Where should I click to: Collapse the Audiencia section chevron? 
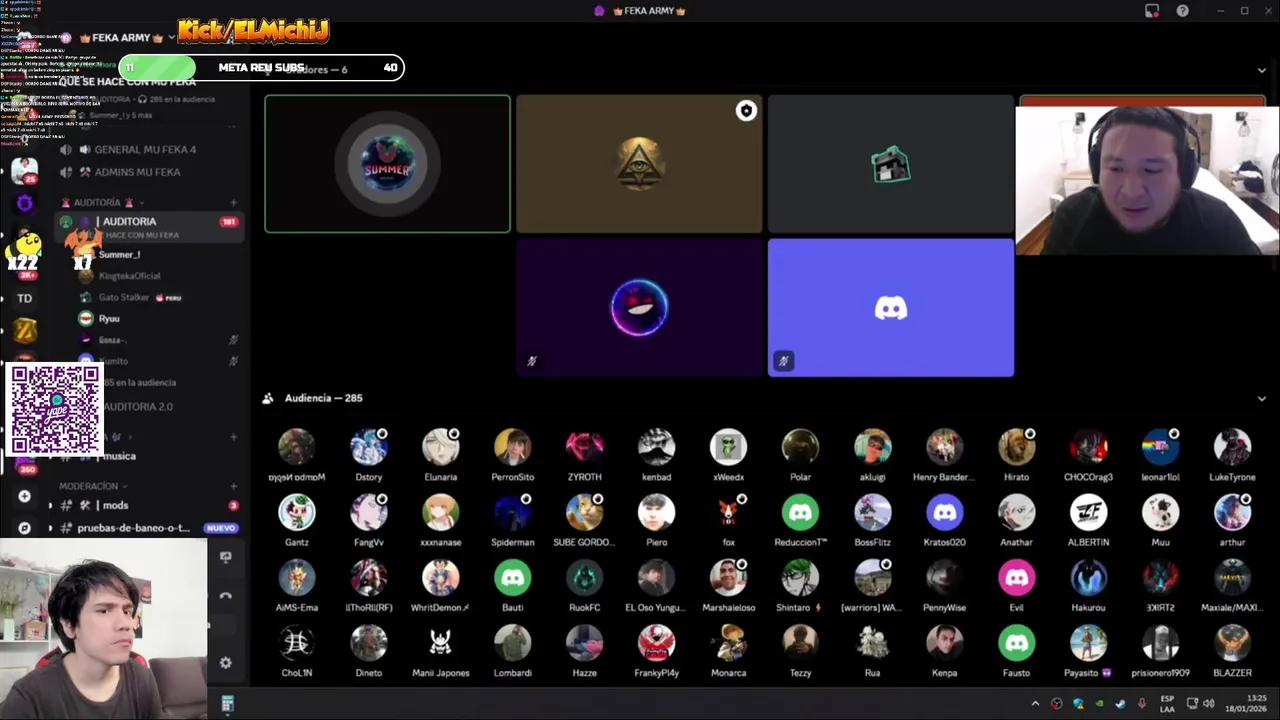pos(1261,398)
